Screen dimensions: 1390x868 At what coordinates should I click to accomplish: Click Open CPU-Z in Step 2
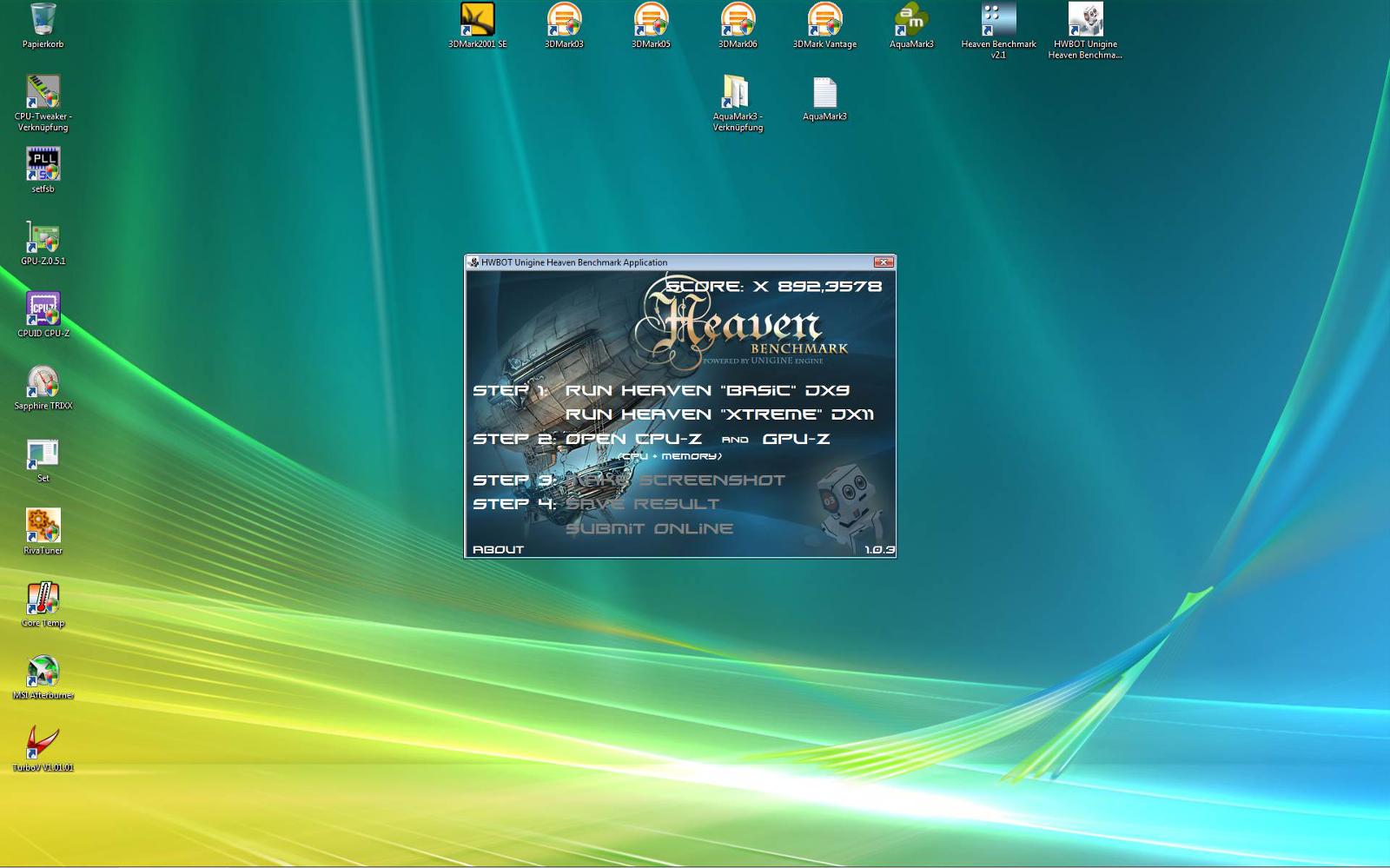pos(633,439)
